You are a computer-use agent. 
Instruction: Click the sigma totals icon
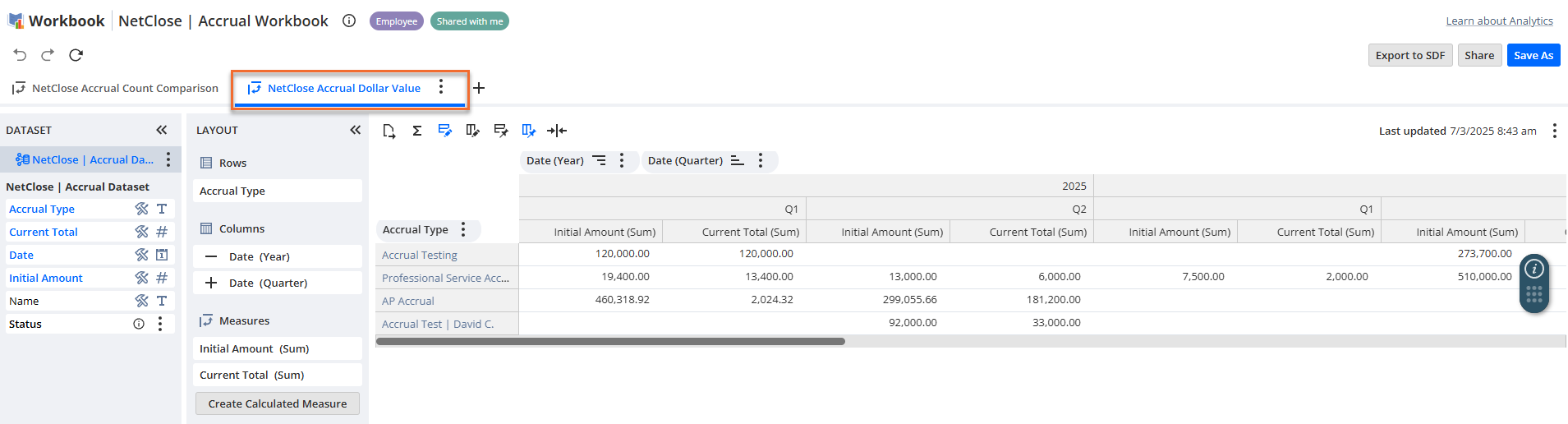(417, 131)
